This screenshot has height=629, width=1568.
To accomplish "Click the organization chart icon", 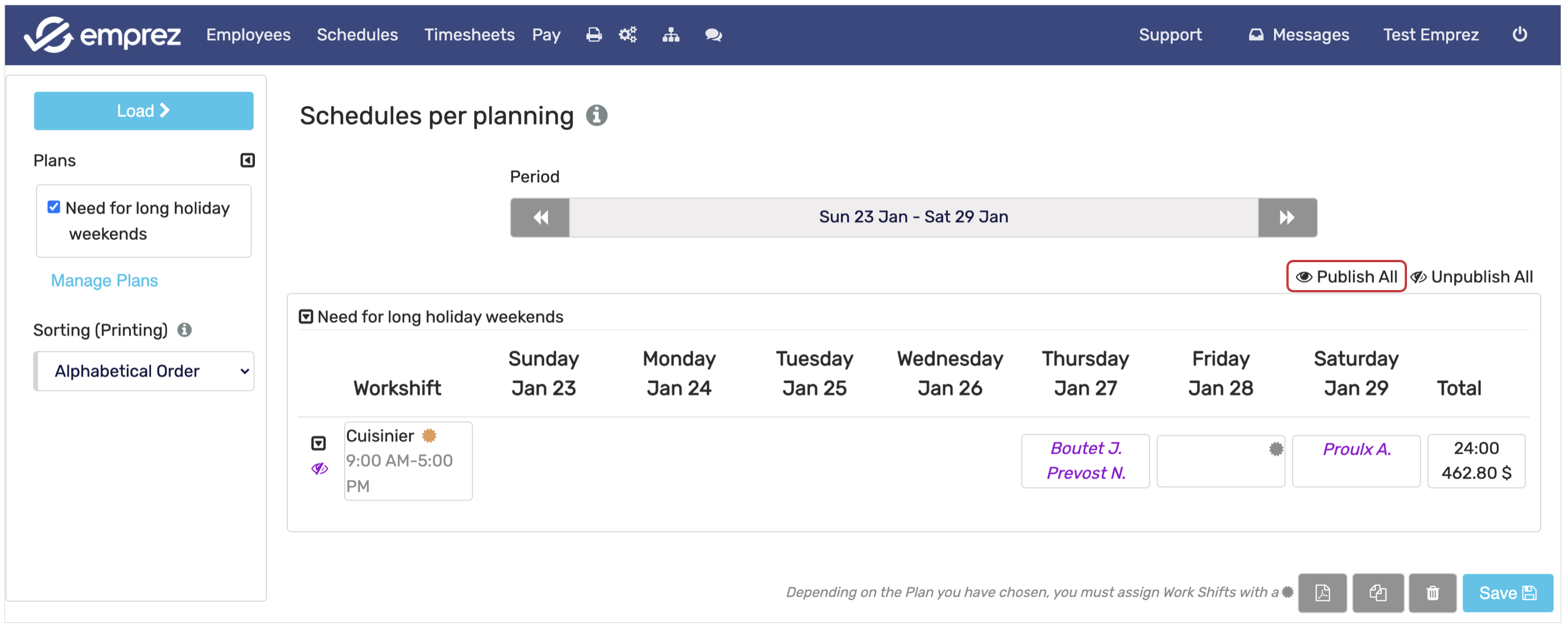I will [671, 35].
